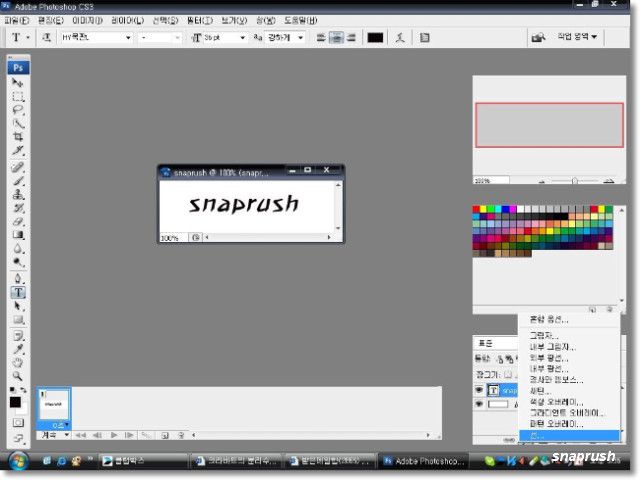Select the Magic Wand tool
Viewport: 640px width, 480px height.
point(18,124)
